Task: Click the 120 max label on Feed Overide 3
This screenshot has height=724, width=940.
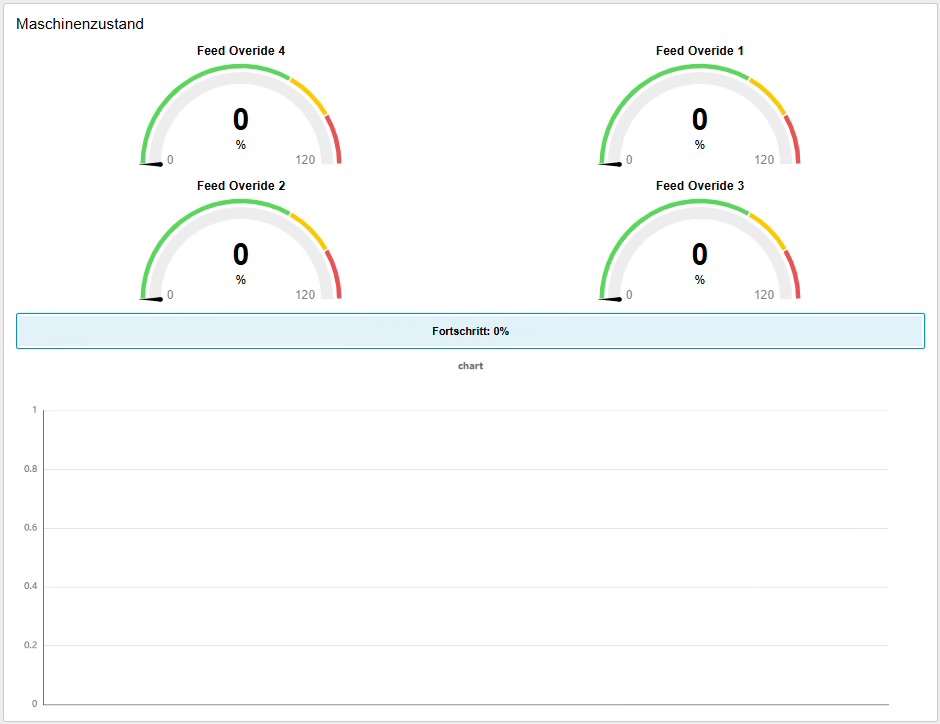Action: [x=764, y=295]
